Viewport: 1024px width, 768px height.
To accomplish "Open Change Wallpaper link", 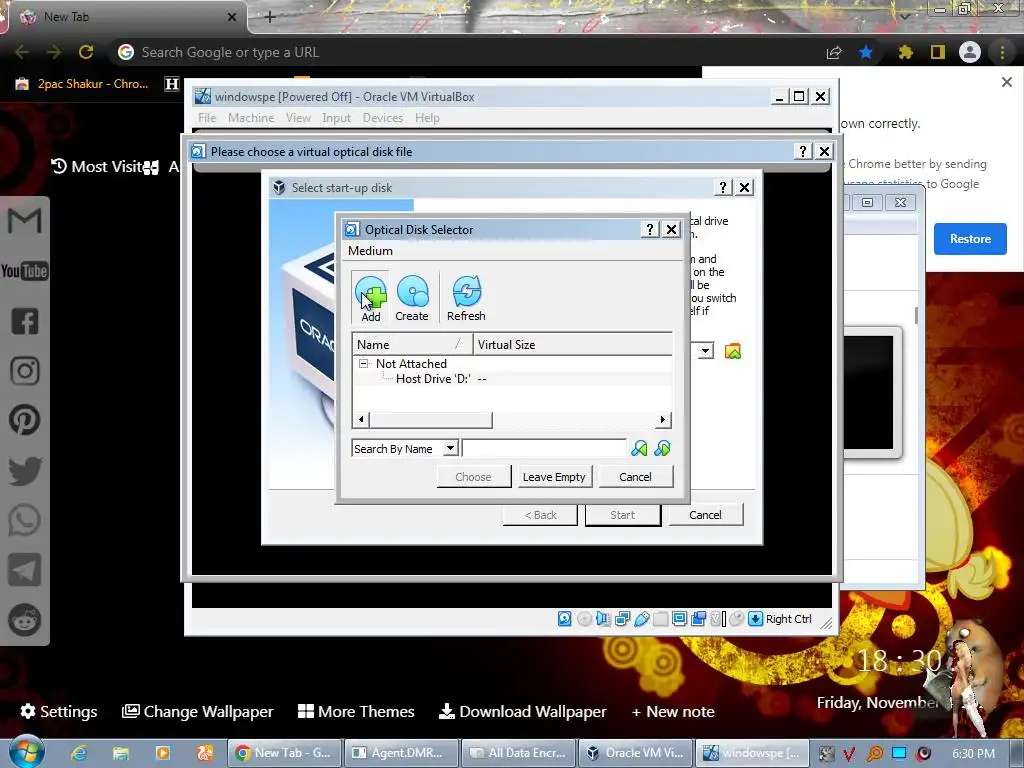I will [x=198, y=711].
